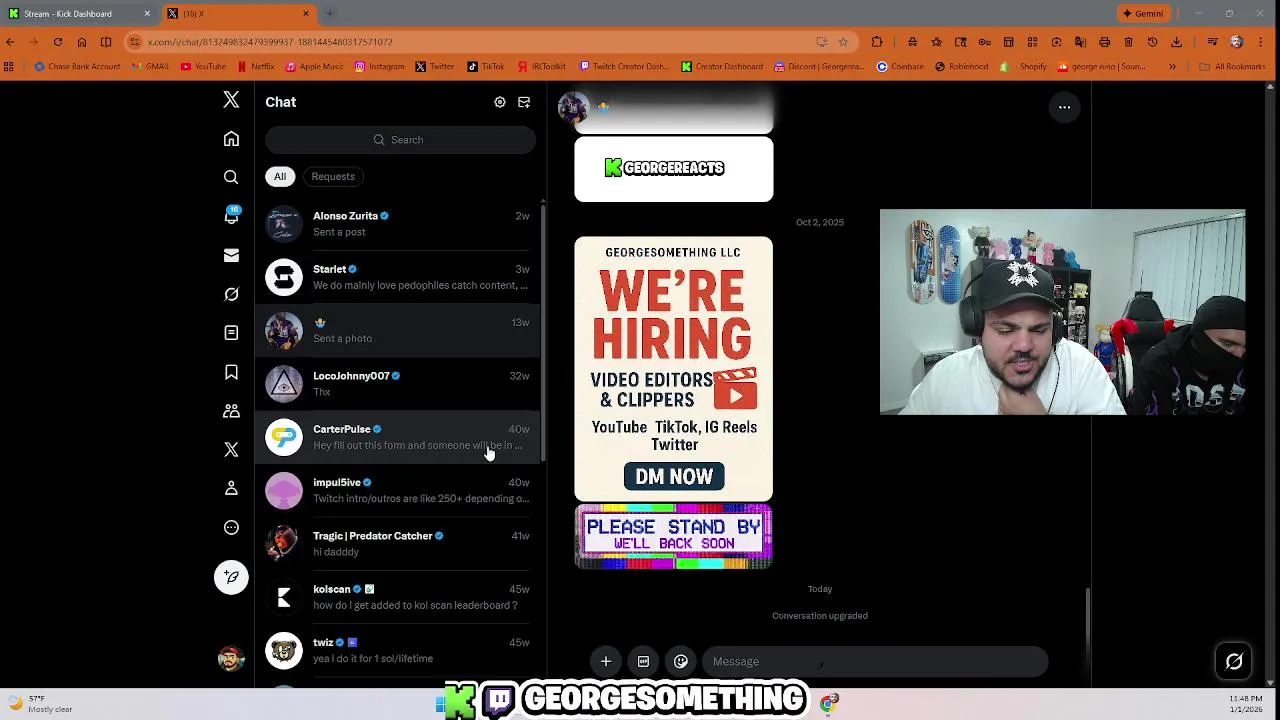Close the Stream - Kick Dashboard tab

147,14
